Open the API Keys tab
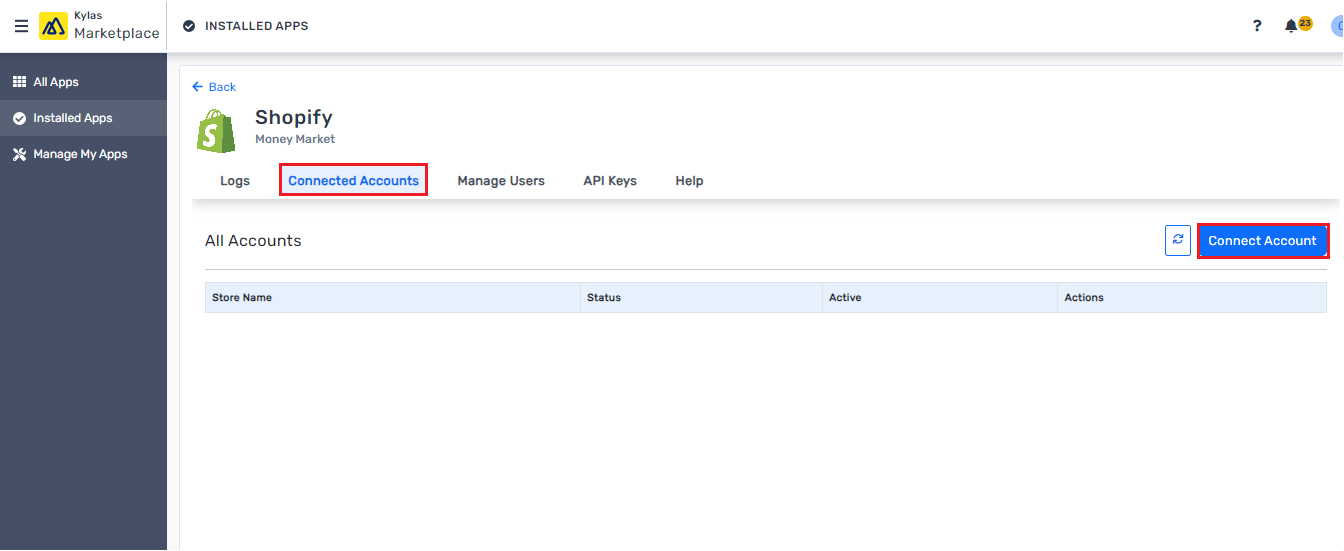This screenshot has width=1344, height=551. 610,181
